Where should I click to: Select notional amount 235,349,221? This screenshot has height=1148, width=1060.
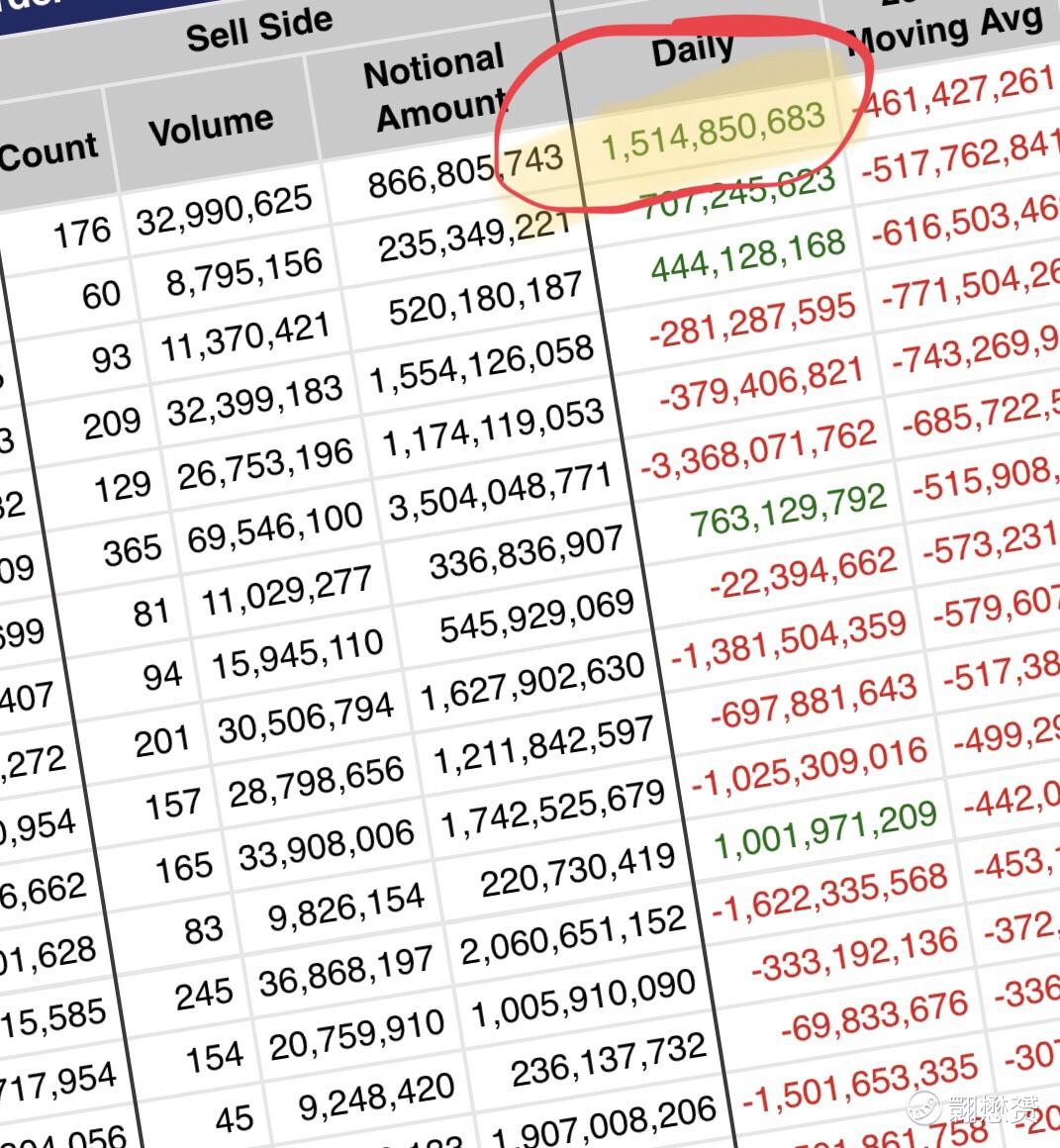(476, 237)
